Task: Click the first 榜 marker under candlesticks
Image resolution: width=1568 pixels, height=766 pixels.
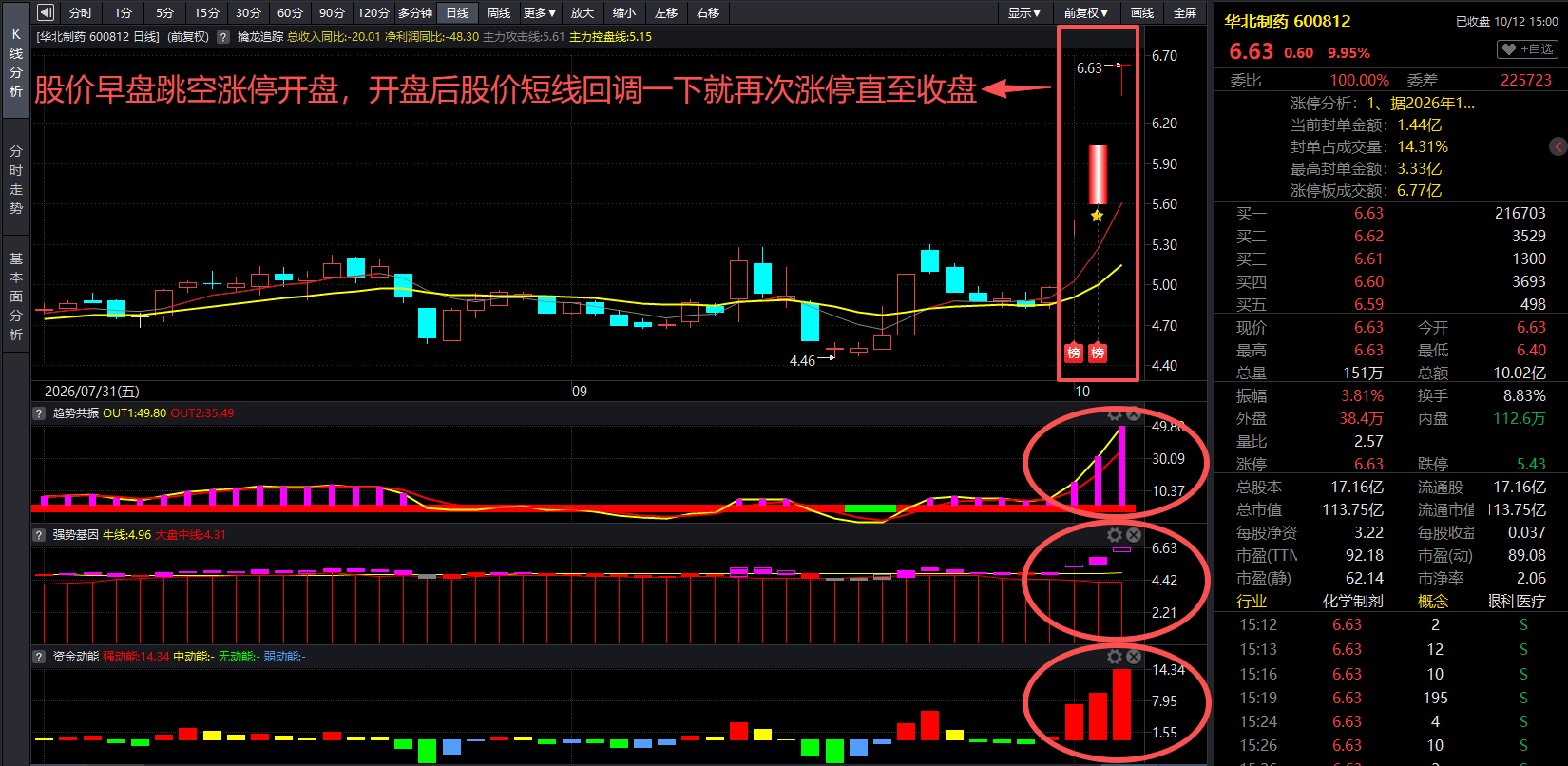Action: coord(1074,353)
